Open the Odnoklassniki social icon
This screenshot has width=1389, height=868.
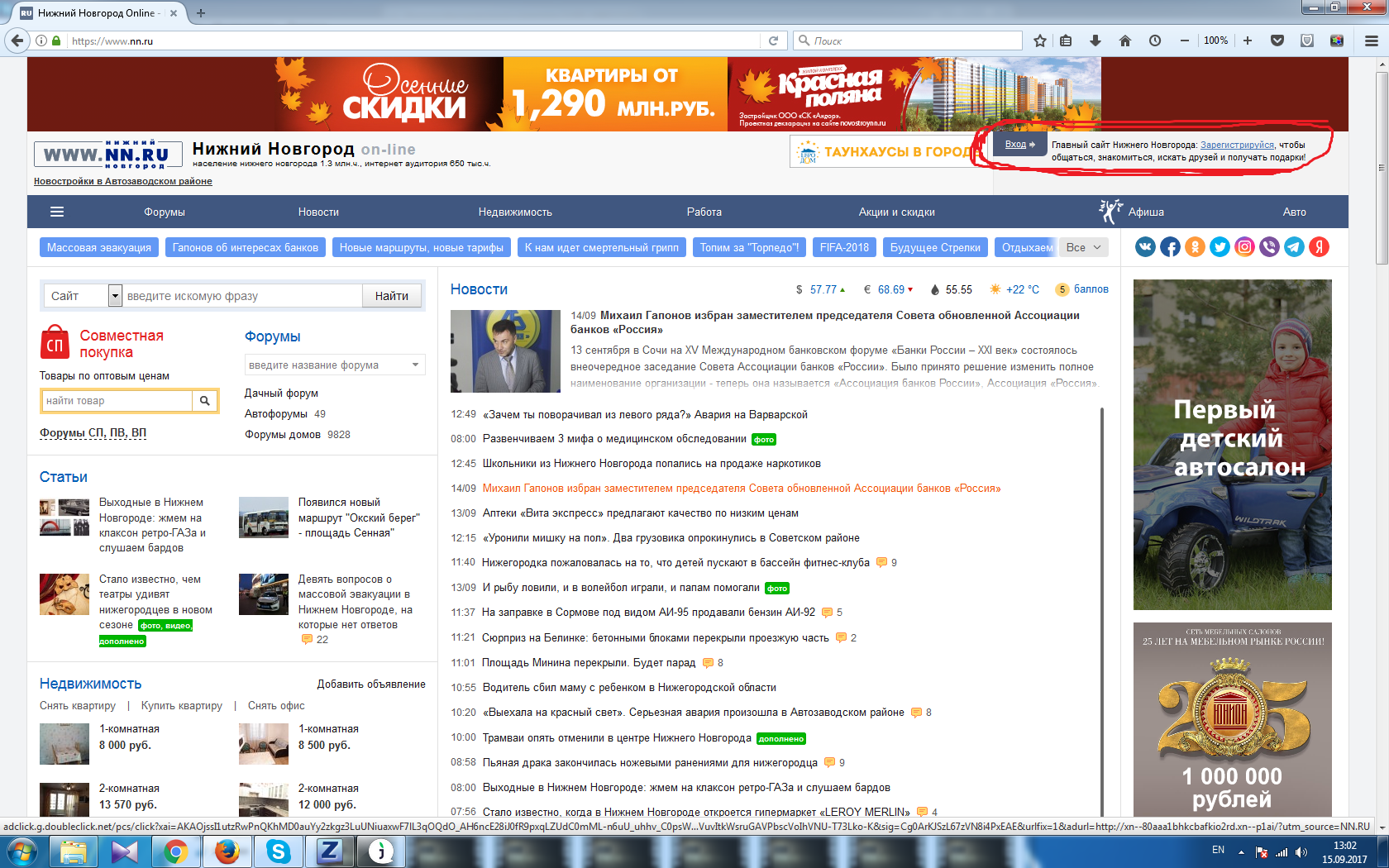1195,247
